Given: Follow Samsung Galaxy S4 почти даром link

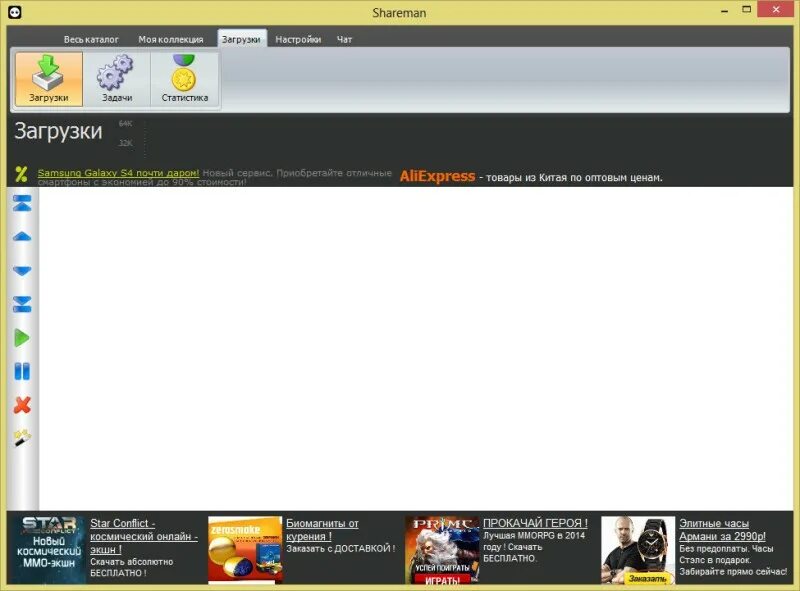Looking at the screenshot, I should click(118, 173).
